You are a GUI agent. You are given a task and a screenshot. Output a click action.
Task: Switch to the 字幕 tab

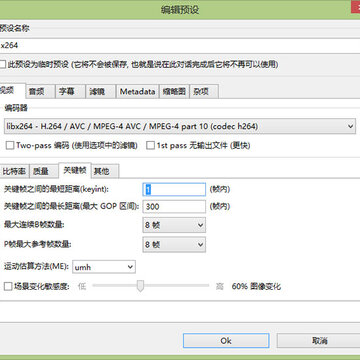pyautogui.click(x=70, y=91)
